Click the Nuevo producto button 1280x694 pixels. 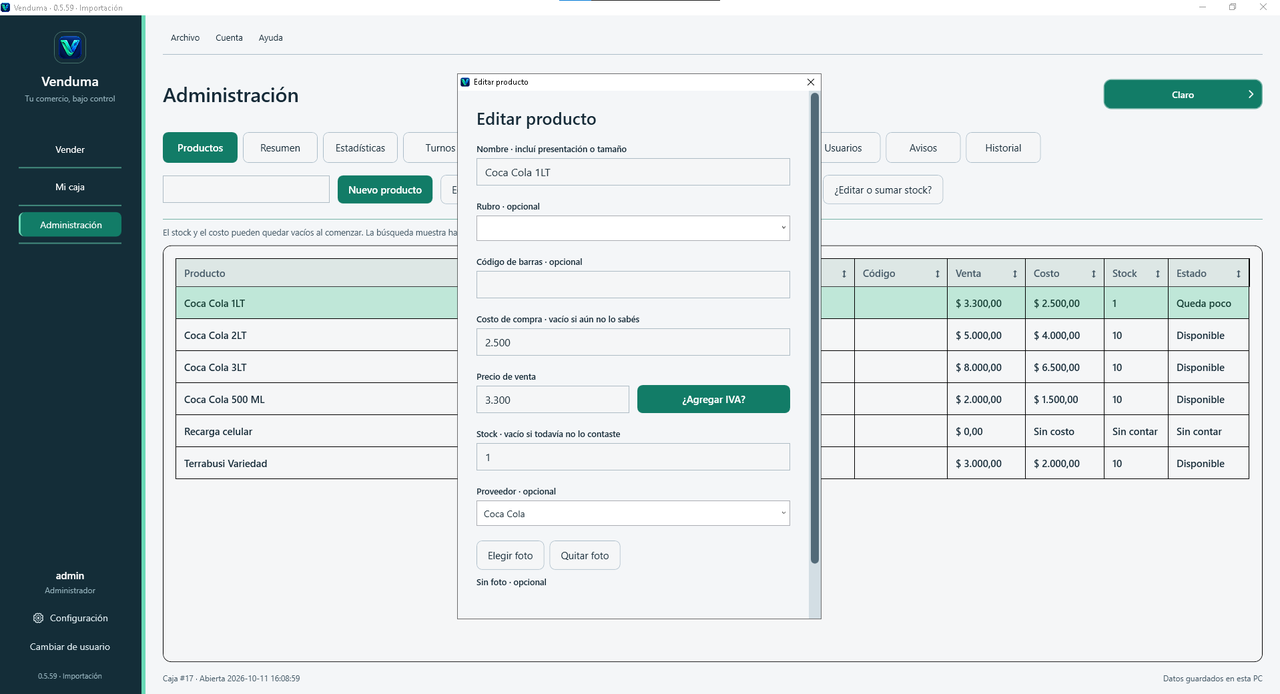(385, 190)
